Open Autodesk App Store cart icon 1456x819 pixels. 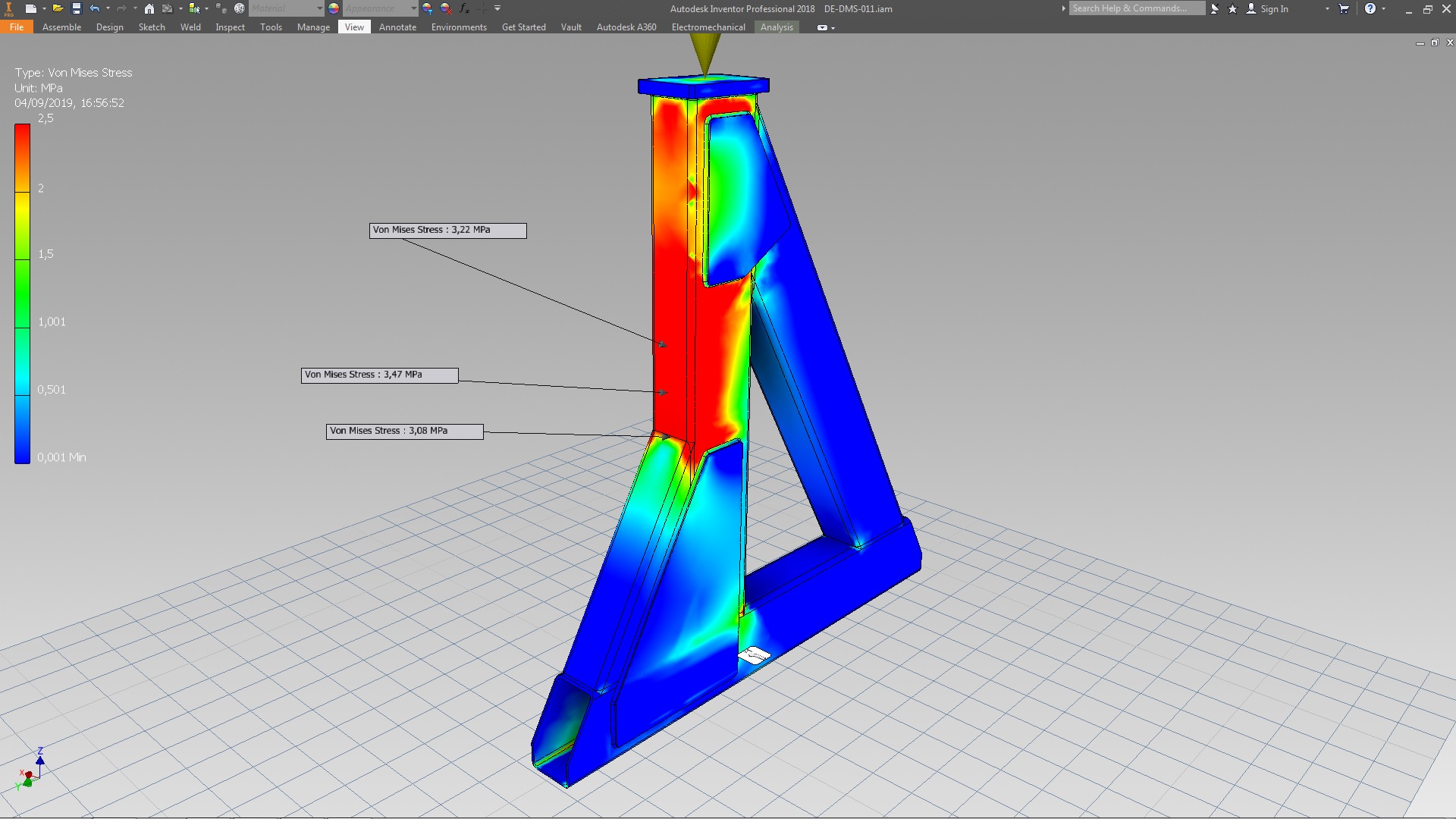pyautogui.click(x=1344, y=8)
